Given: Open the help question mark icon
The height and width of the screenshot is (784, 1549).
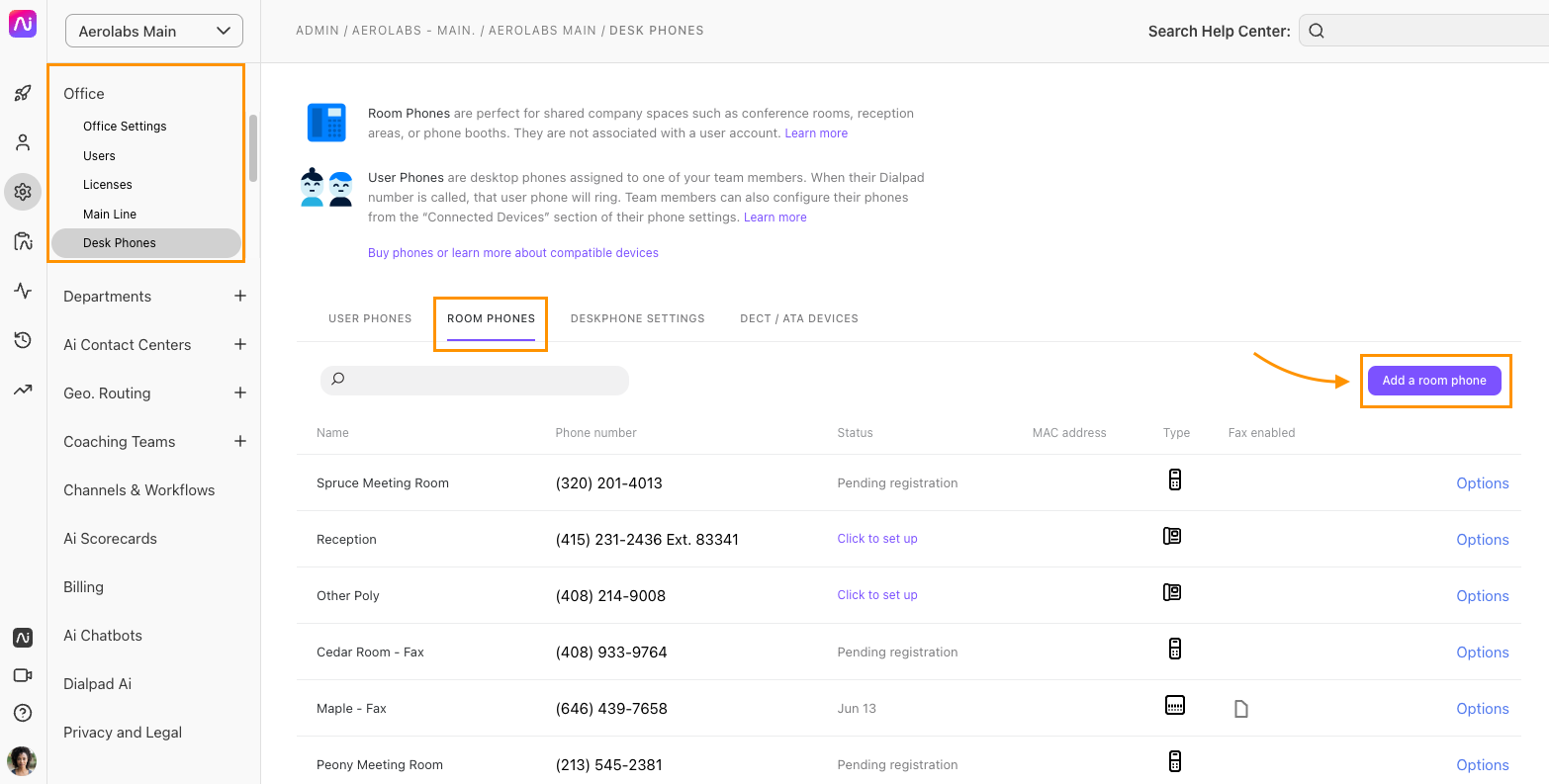Looking at the screenshot, I should pos(23,713).
